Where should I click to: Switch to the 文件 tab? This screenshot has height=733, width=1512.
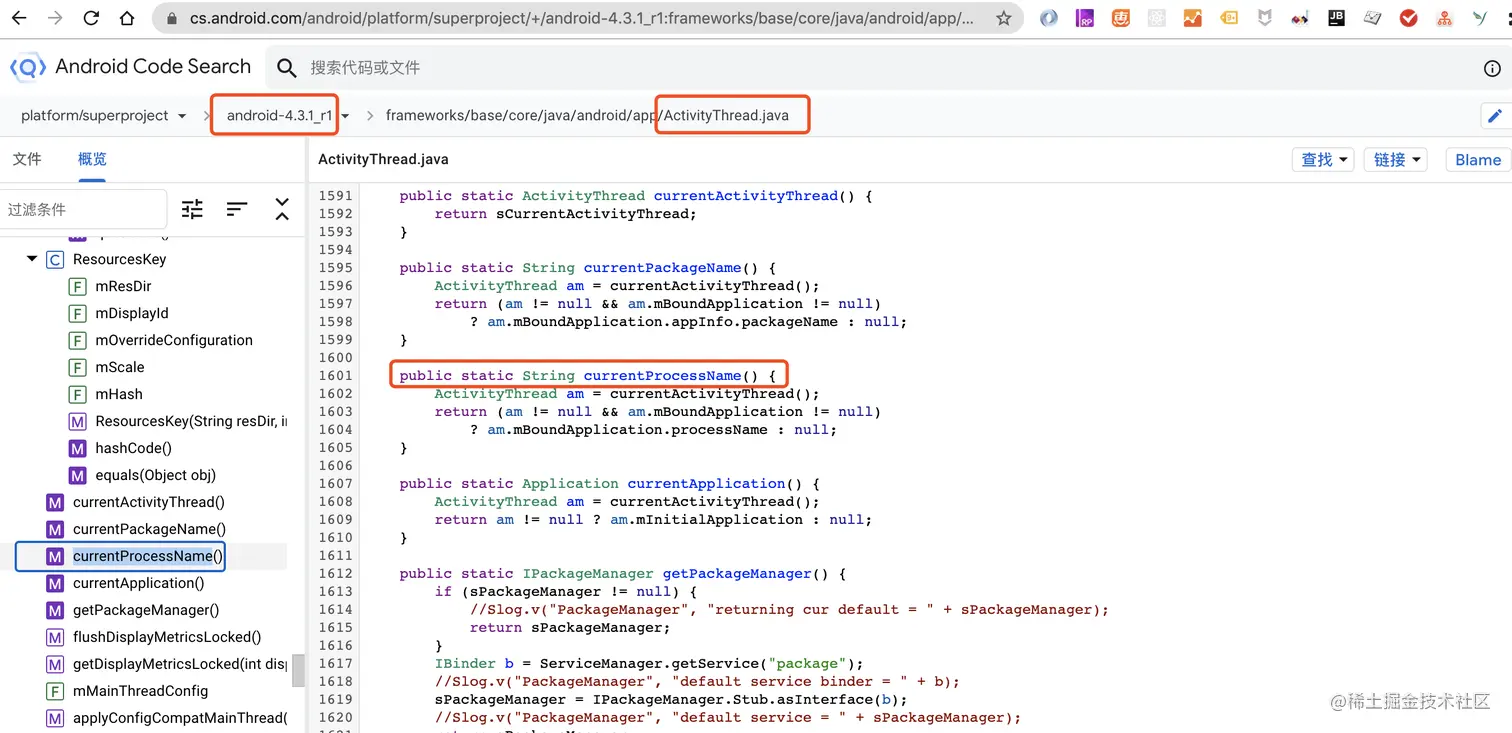click(27, 159)
